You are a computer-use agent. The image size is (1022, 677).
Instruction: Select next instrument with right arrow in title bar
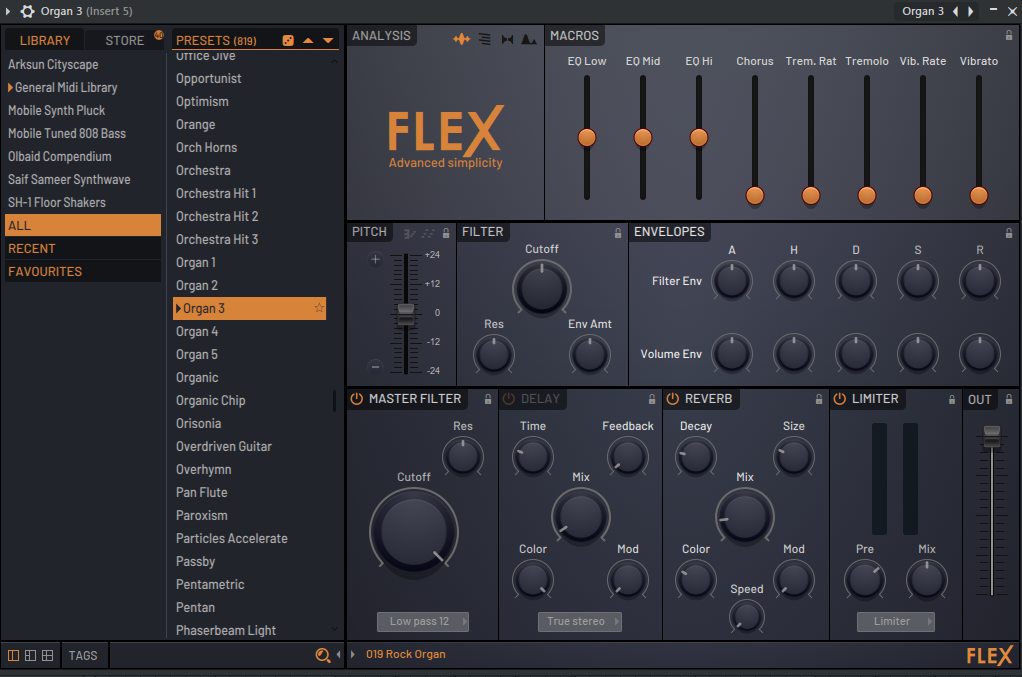(971, 11)
